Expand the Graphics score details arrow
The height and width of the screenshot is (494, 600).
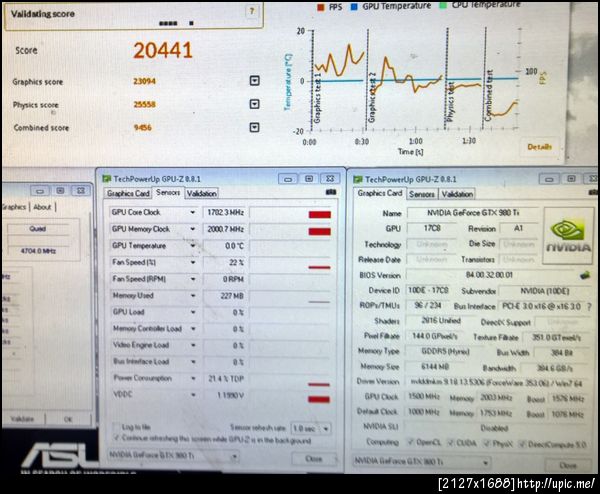click(254, 81)
